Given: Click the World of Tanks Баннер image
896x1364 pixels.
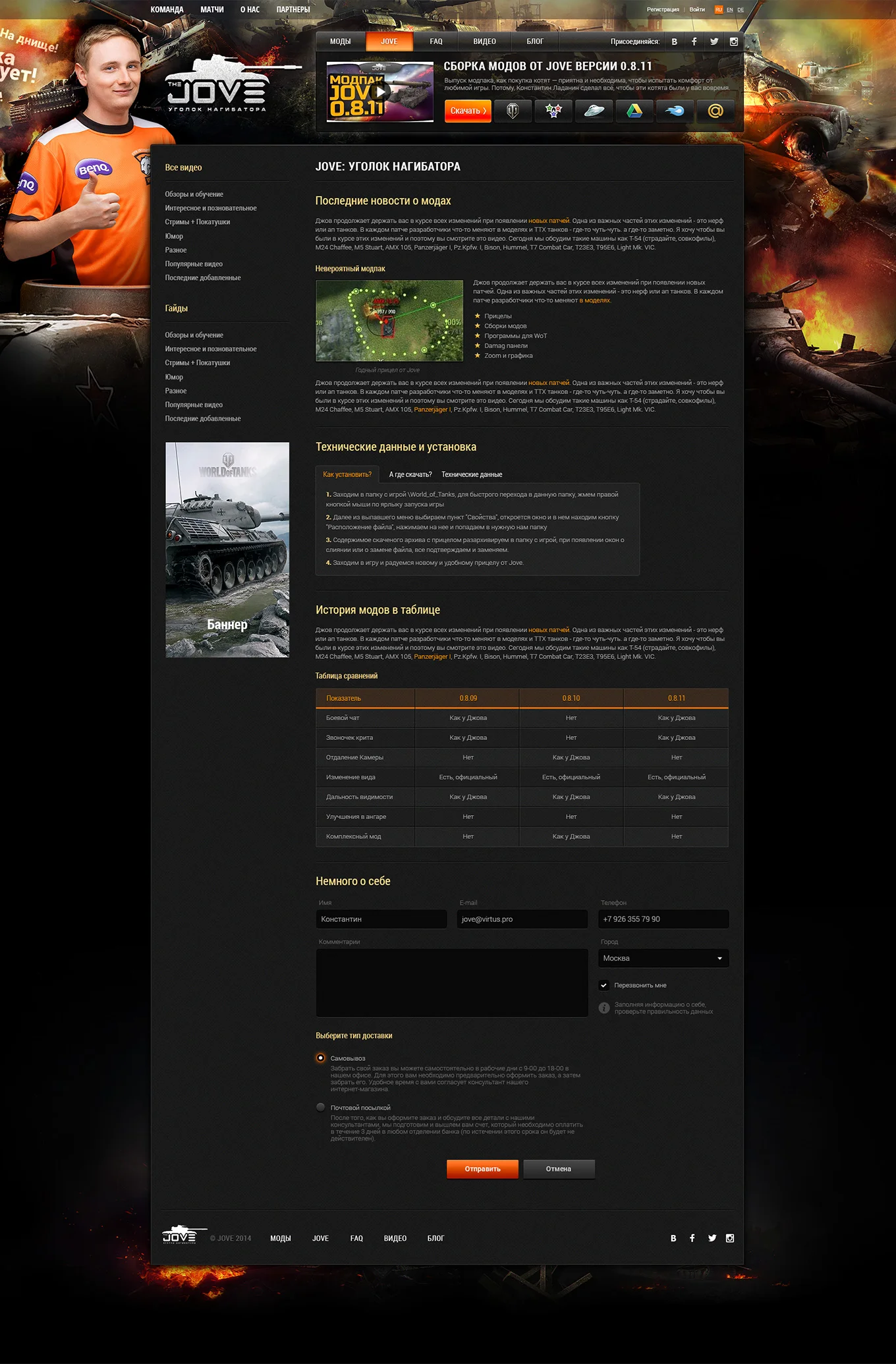Looking at the screenshot, I should (227, 550).
